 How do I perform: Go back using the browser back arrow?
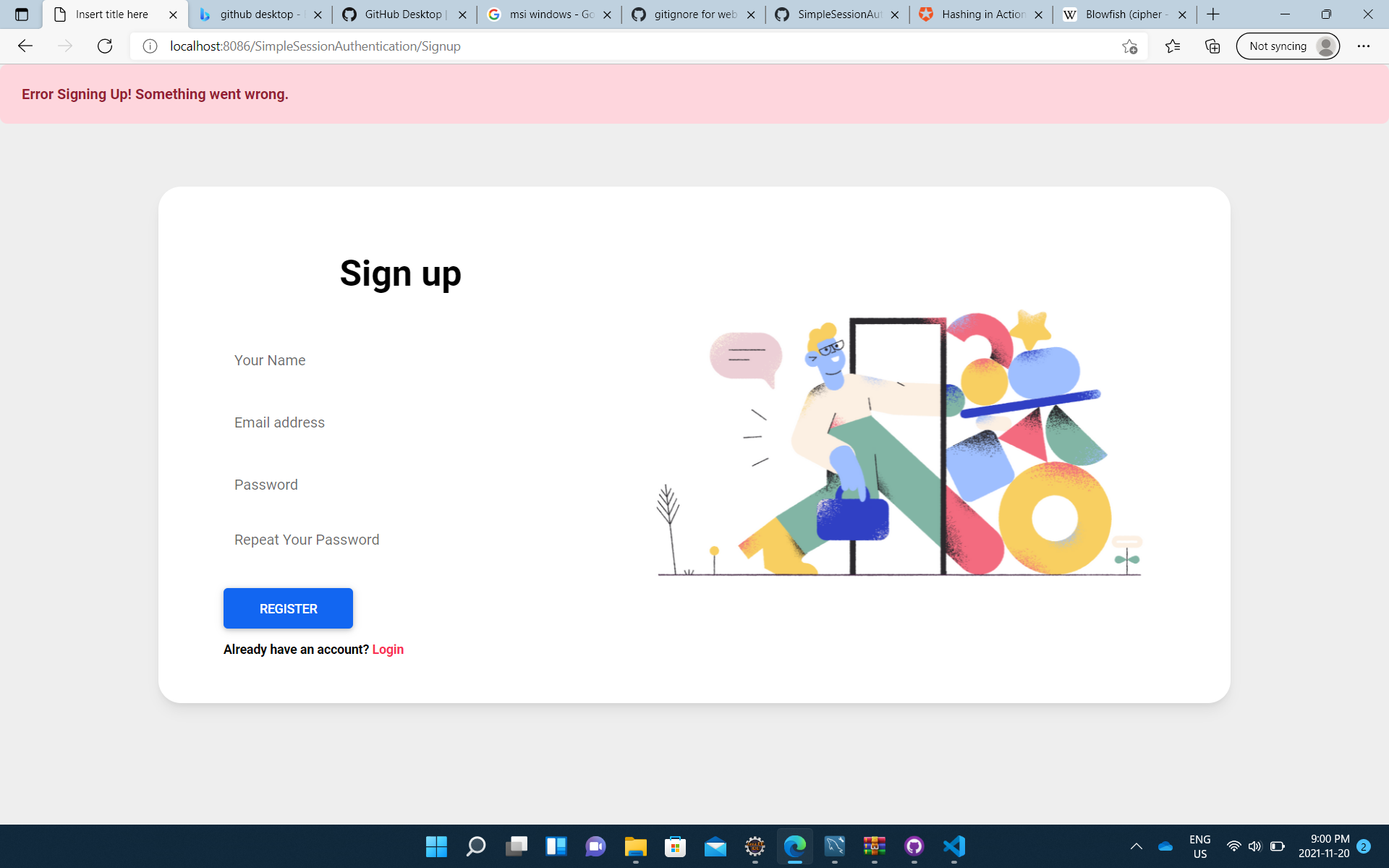tap(25, 46)
